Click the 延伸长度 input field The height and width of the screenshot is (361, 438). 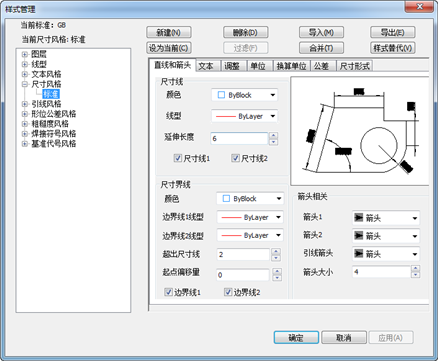click(239, 138)
